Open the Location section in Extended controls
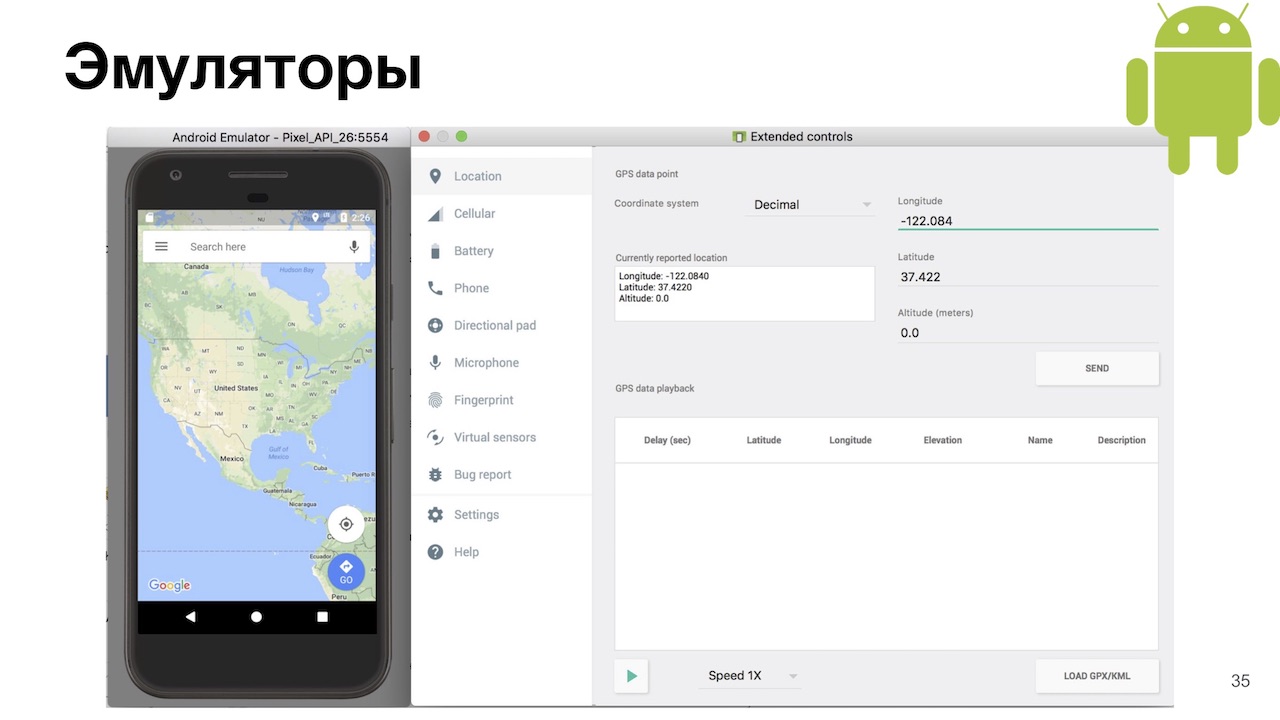1280x720 pixels. [x=502, y=176]
